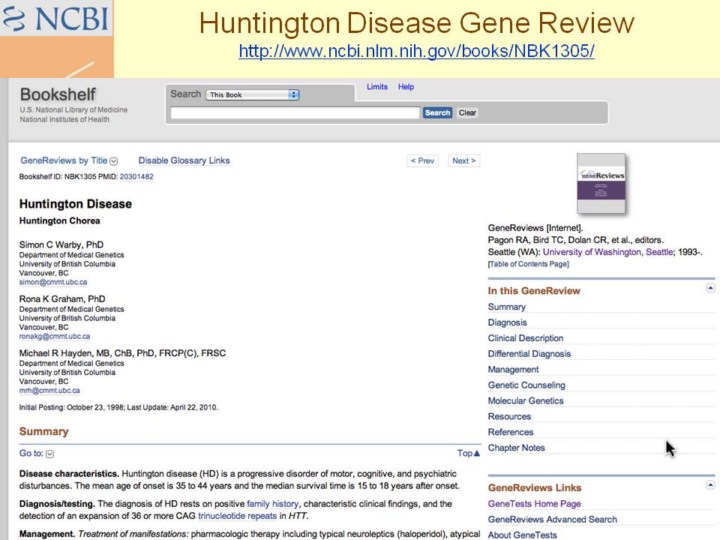Toggle Disable Glossary Links

(x=184, y=161)
